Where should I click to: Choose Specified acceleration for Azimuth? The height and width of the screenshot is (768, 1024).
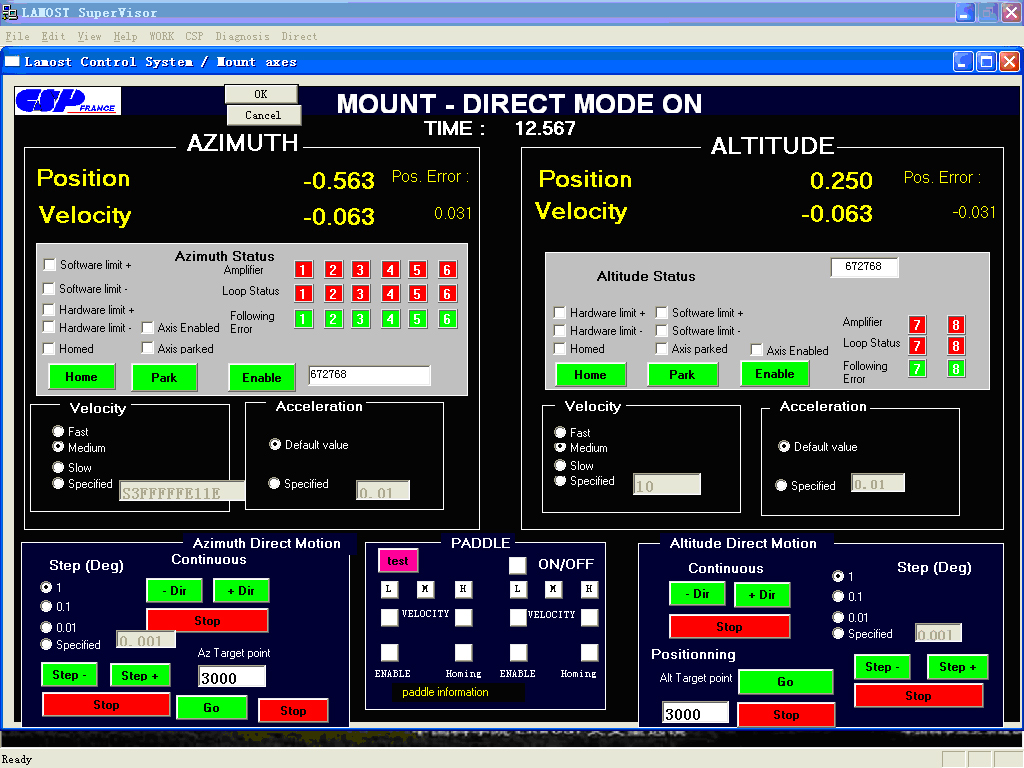(274, 483)
